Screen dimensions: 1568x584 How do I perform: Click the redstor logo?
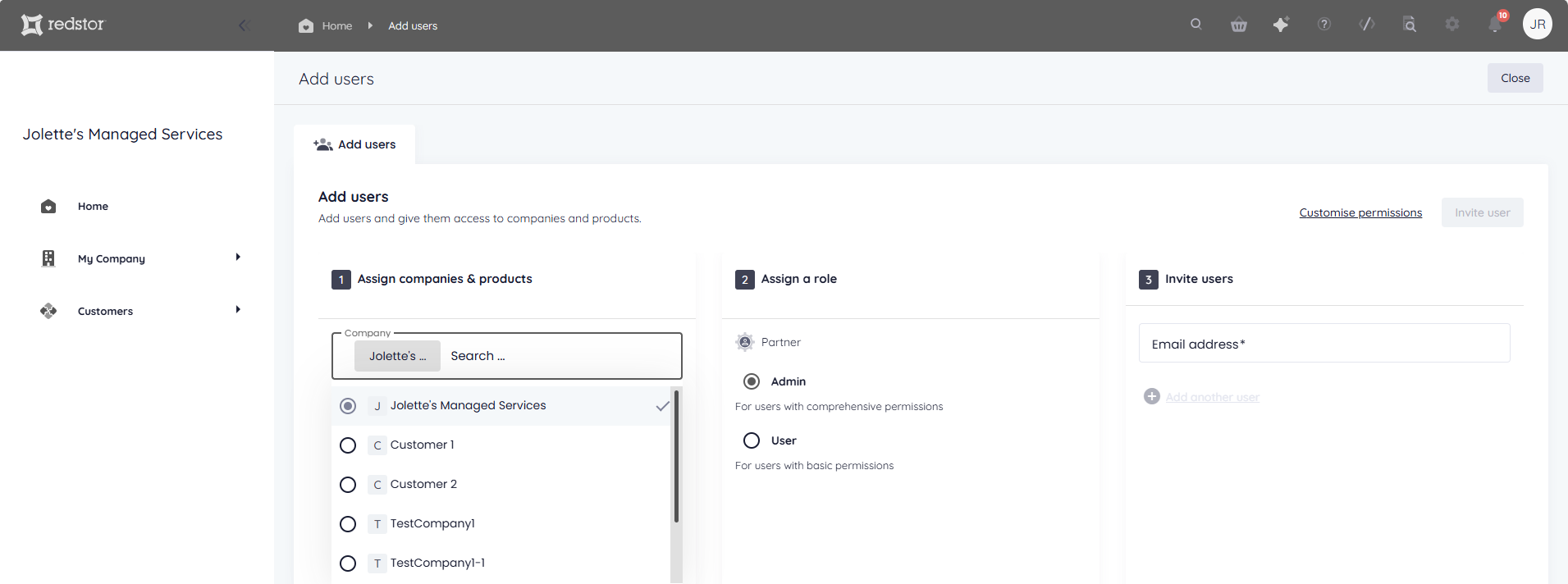(x=63, y=25)
